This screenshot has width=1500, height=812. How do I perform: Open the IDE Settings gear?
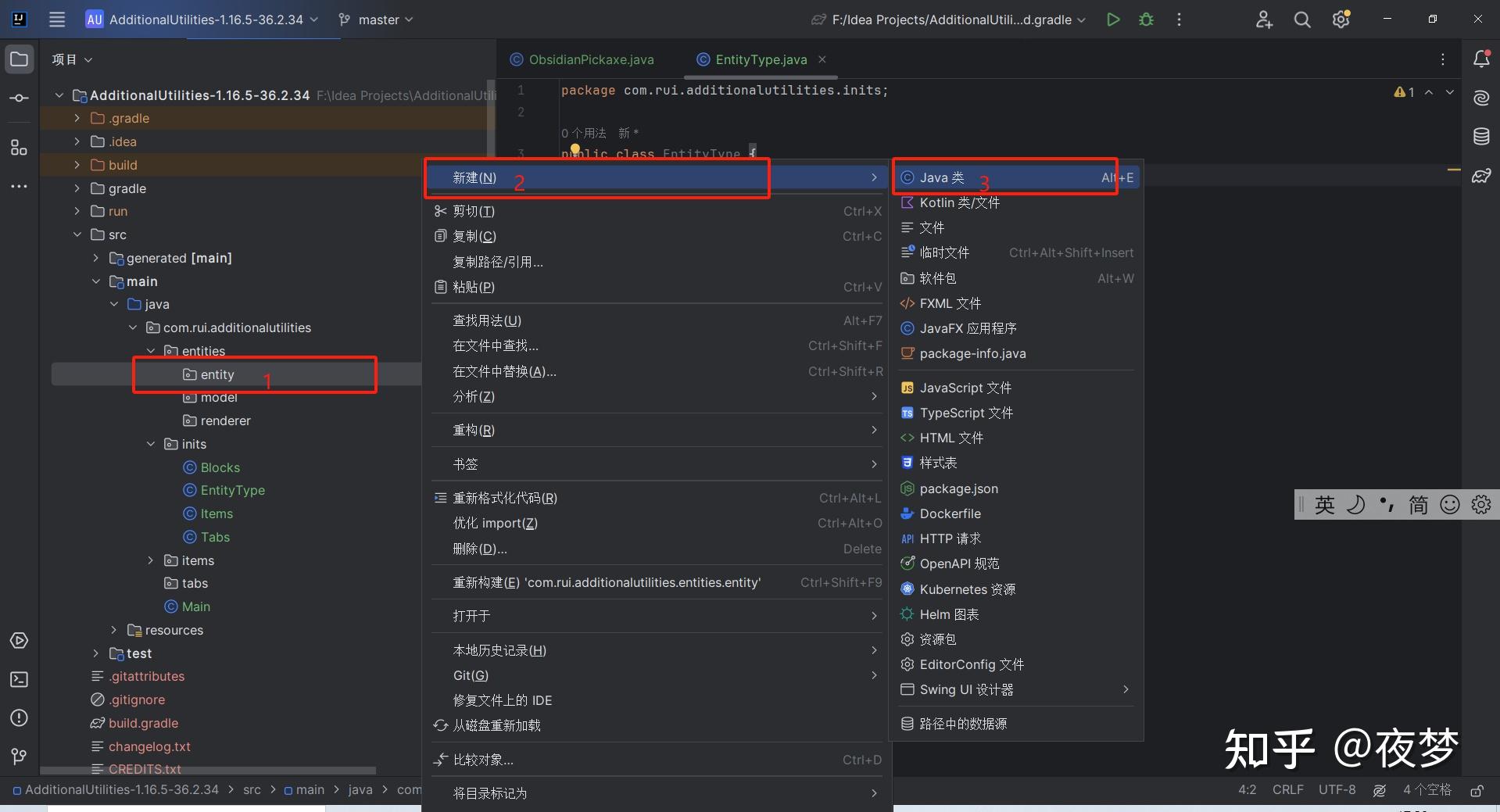pyautogui.click(x=1341, y=20)
